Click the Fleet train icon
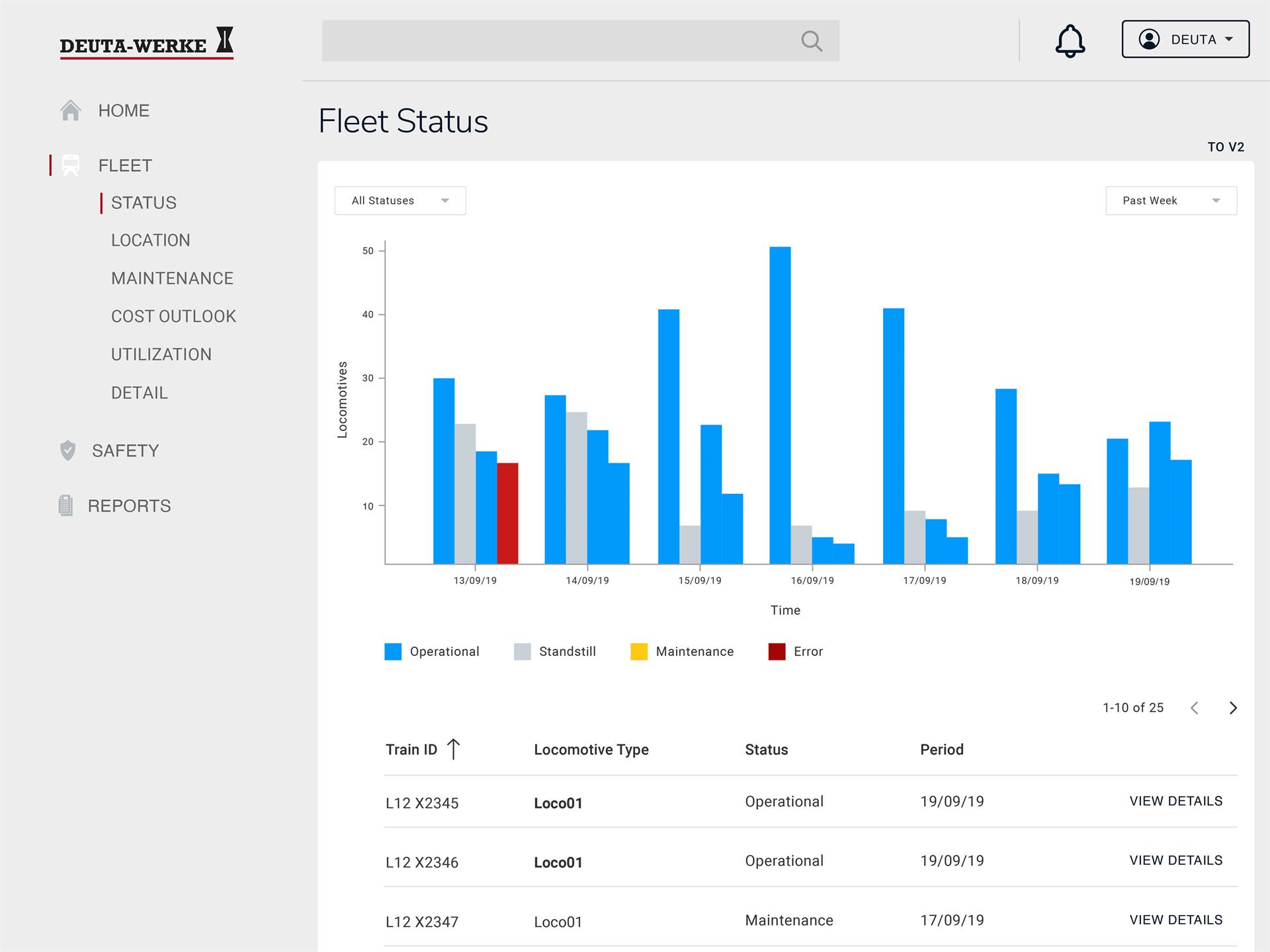Screen dimensions: 1270x952 pos(71,165)
